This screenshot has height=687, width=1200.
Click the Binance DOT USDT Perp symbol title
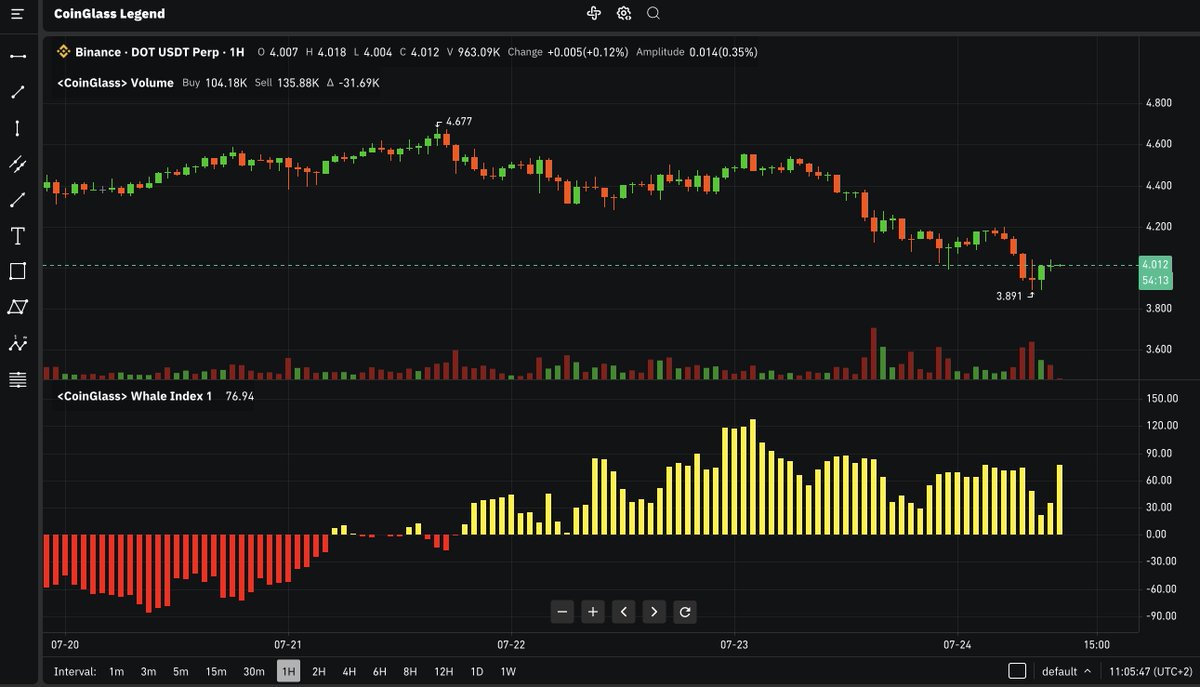[x=160, y=51]
